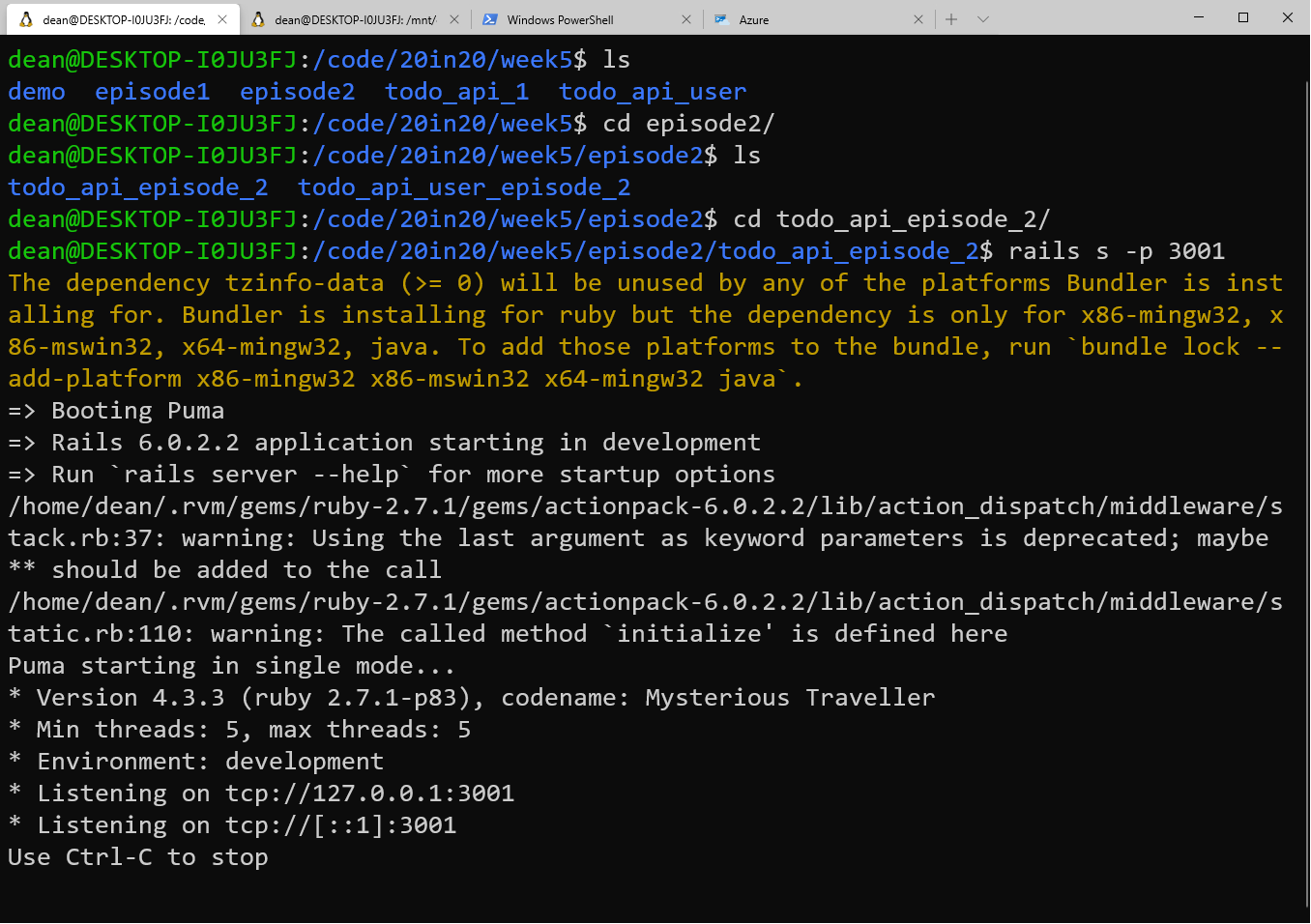Click the penguin icon on the /mnt/ tab
Image resolution: width=1311 pixels, height=924 pixels.
[x=258, y=19]
